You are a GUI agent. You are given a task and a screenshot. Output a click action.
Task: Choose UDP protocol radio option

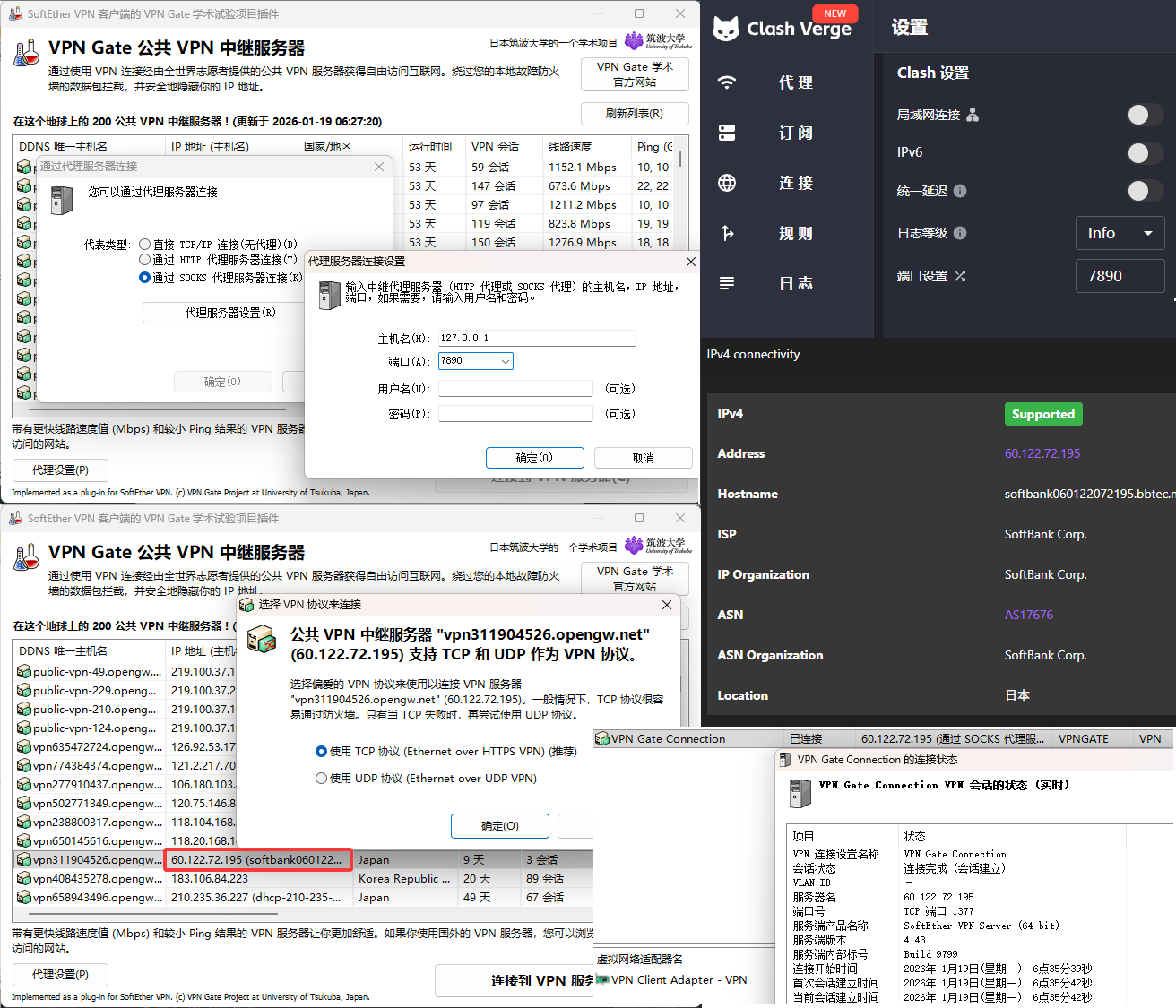[x=321, y=779]
